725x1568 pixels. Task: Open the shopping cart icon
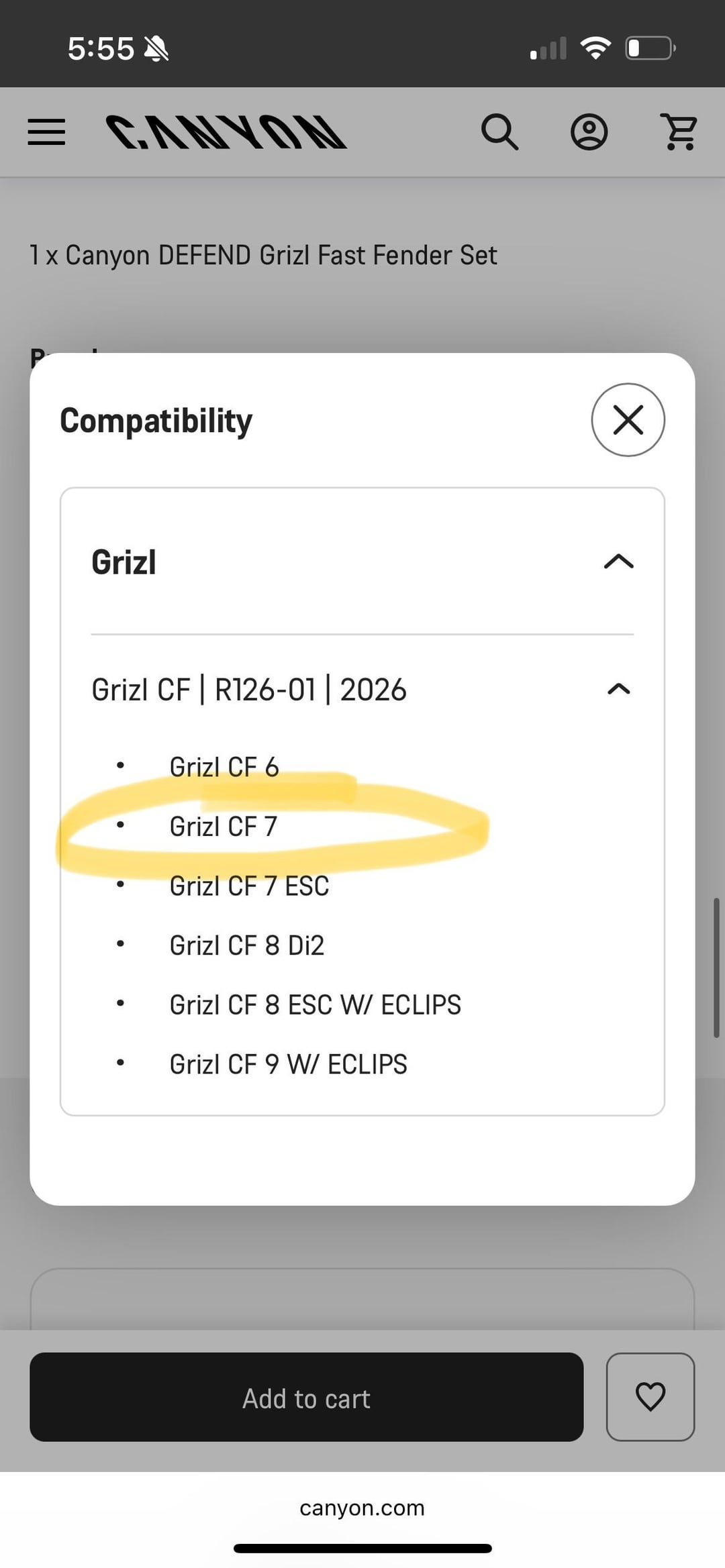click(x=679, y=132)
